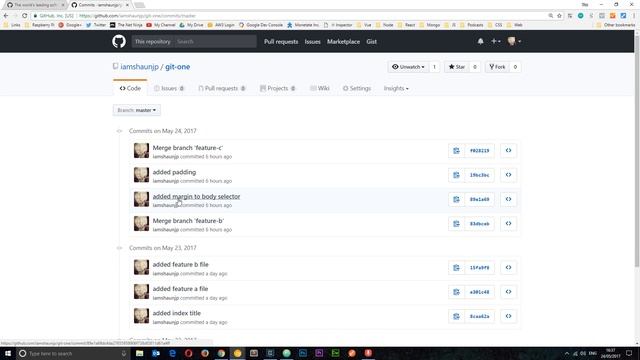The image size is (640, 360).
Task: Open repository Settings tab
Action: tap(357, 88)
